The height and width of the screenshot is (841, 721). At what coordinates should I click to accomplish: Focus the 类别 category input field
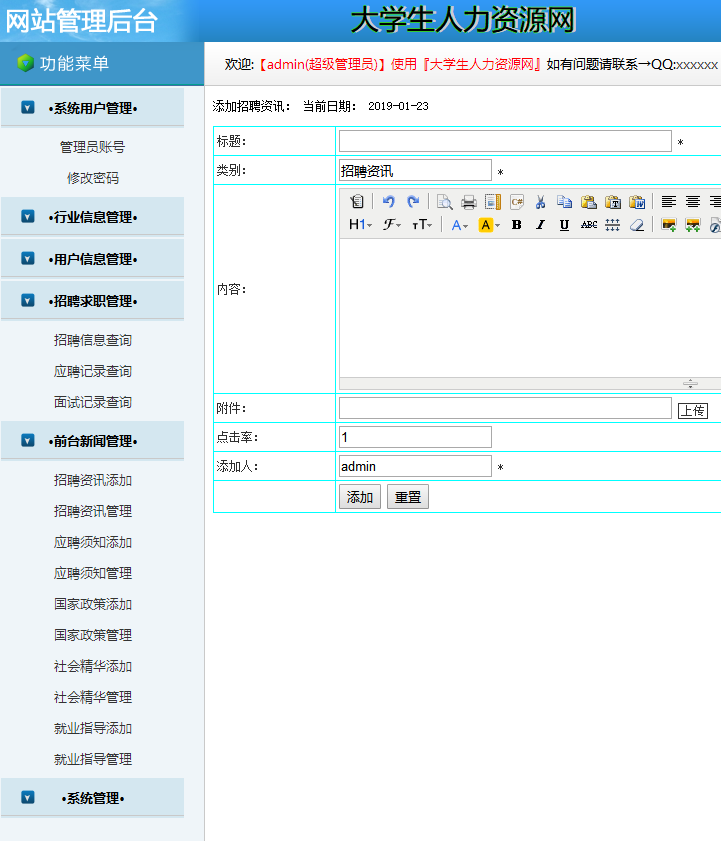(x=415, y=170)
